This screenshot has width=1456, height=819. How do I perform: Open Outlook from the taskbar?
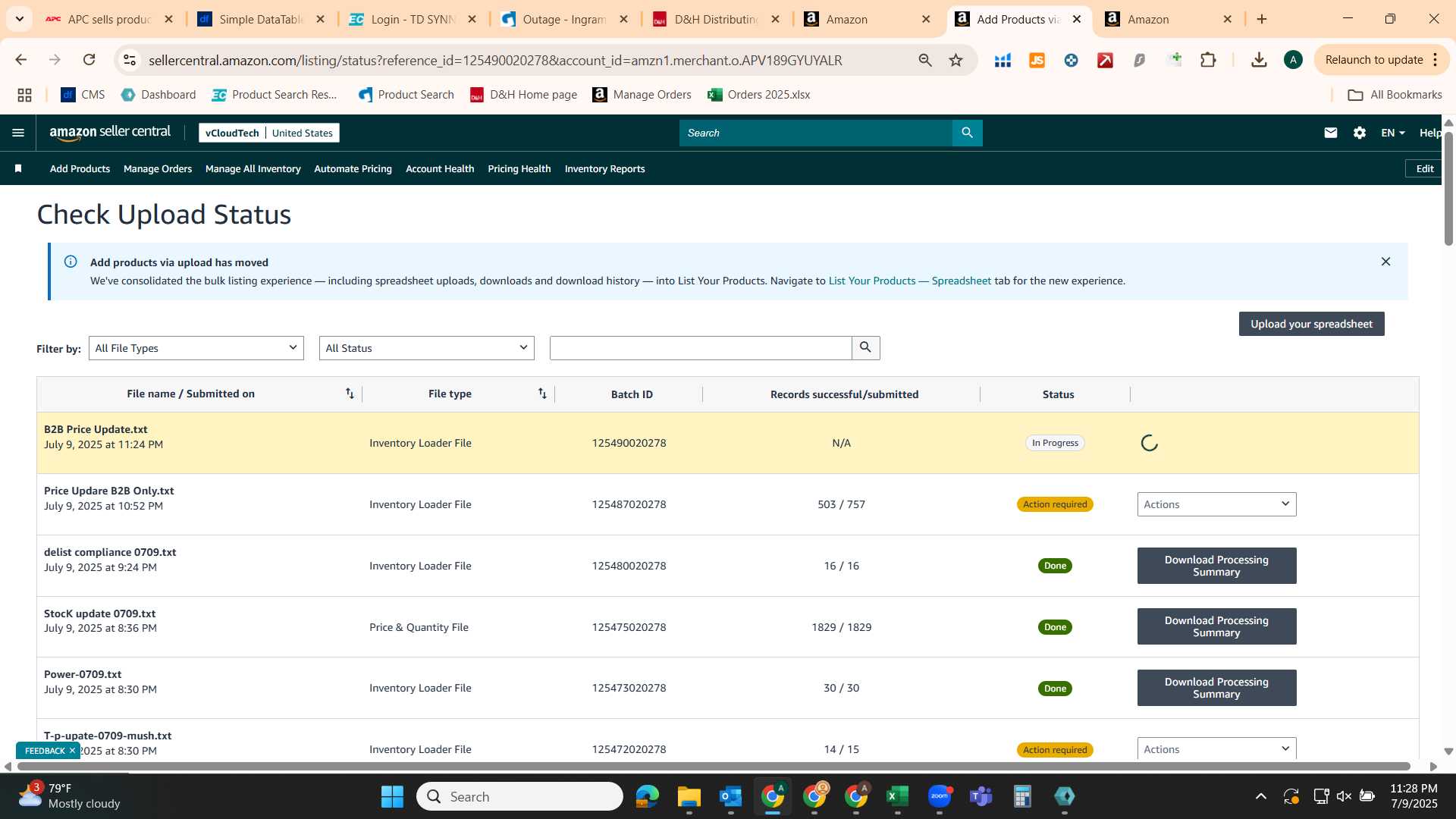point(730,796)
